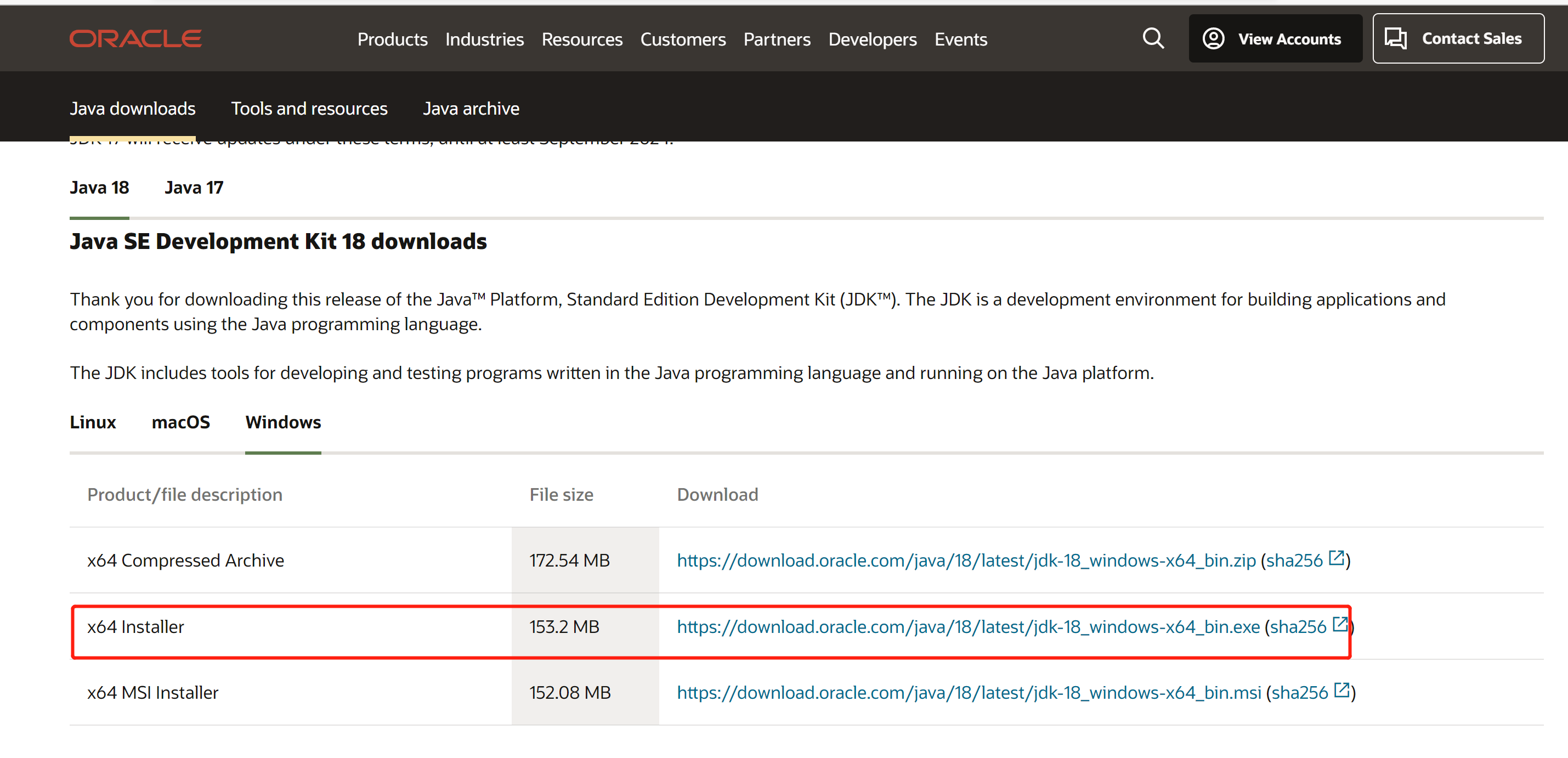Download jdk-18_windows-x64_bin.exe installer link
The width and height of the screenshot is (1568, 758).
tap(968, 626)
